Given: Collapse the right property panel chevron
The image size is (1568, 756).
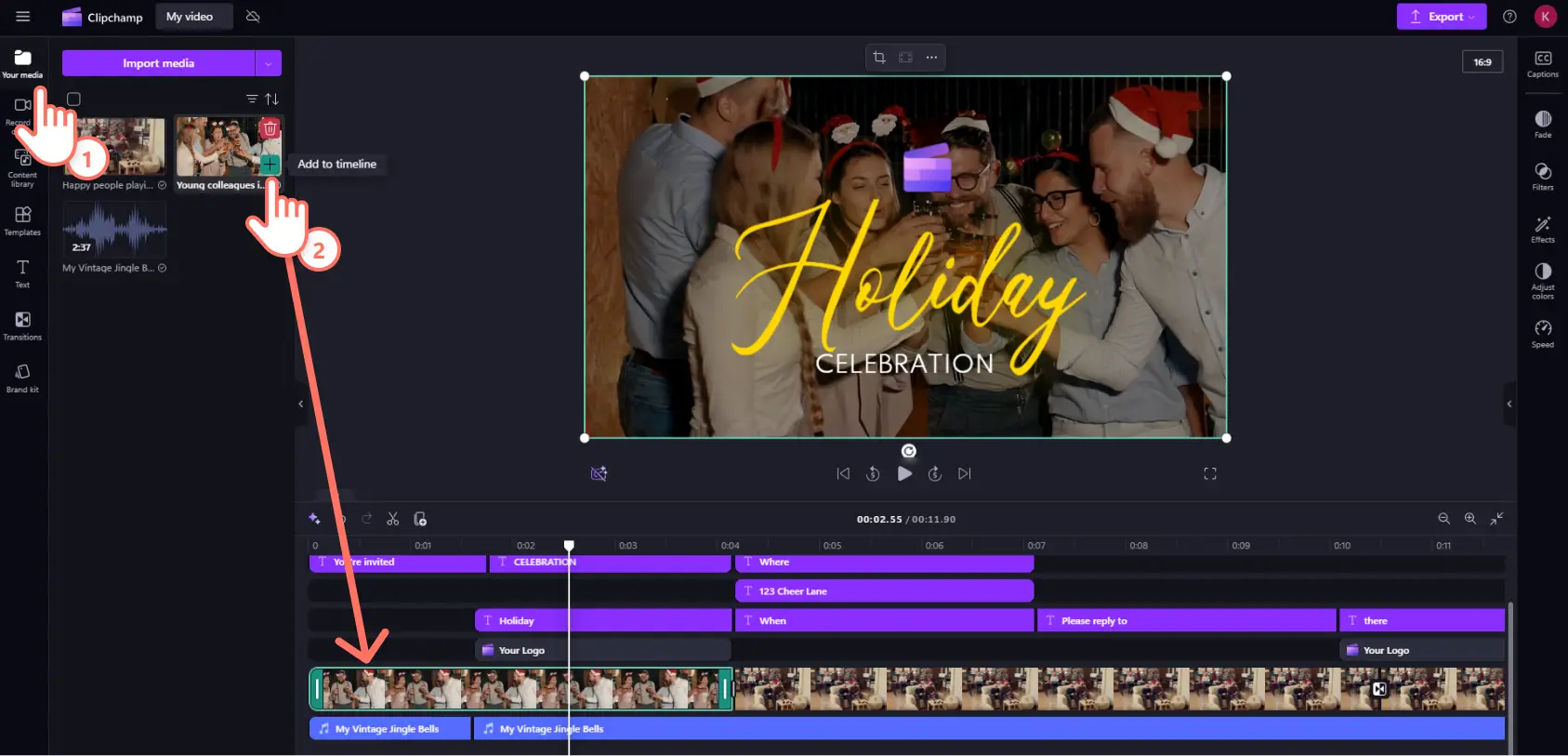Looking at the screenshot, I should [x=1509, y=404].
